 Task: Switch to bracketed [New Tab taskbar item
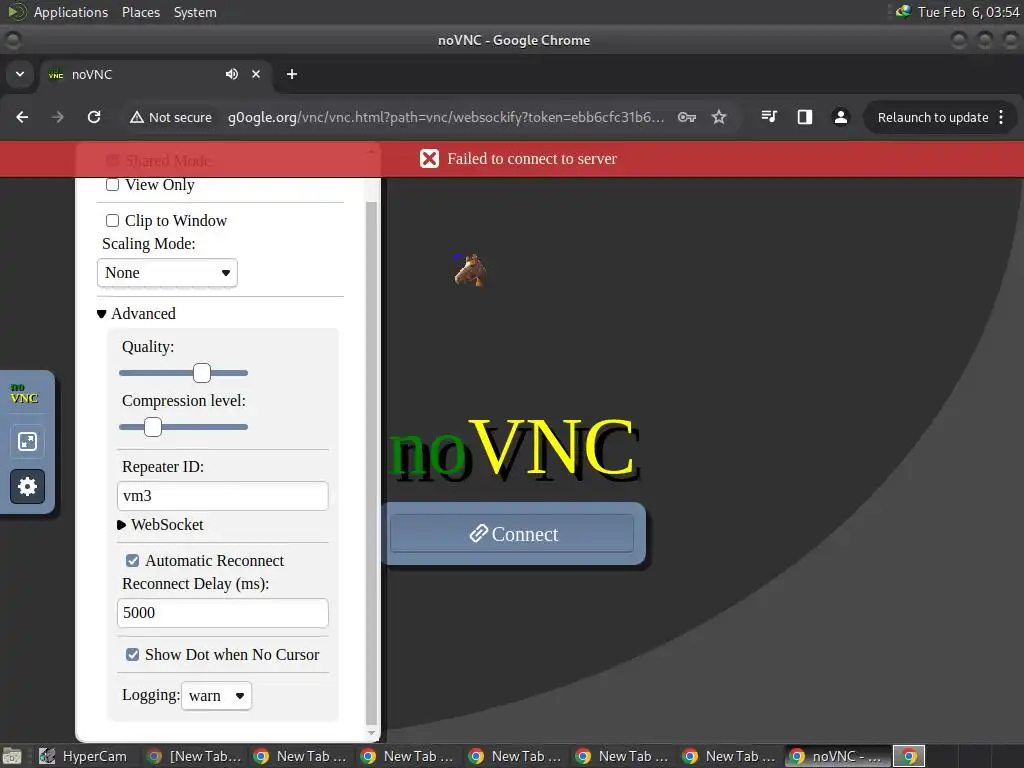pos(194,756)
